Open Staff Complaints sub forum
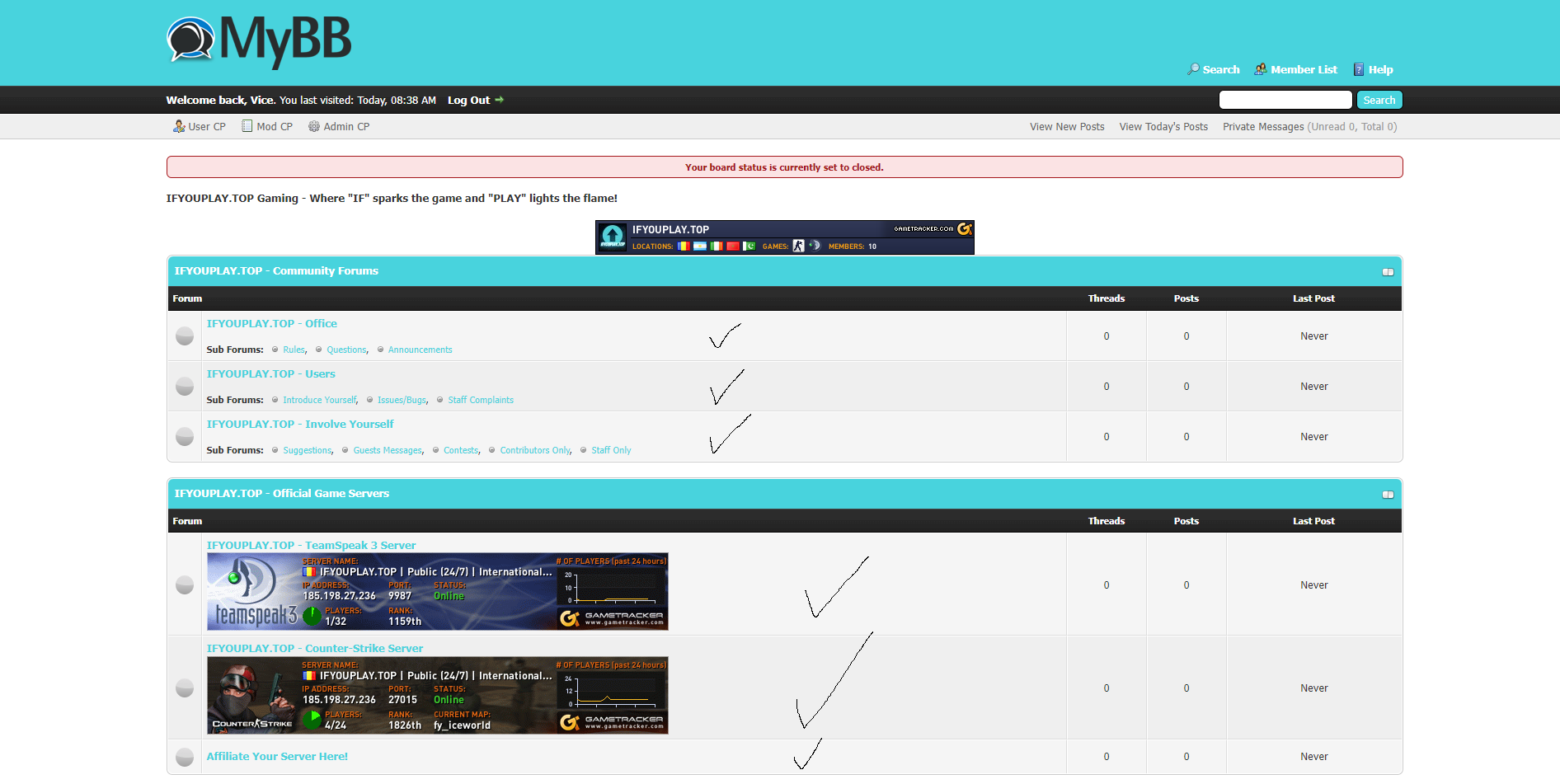The image size is (1560, 784). pos(481,401)
